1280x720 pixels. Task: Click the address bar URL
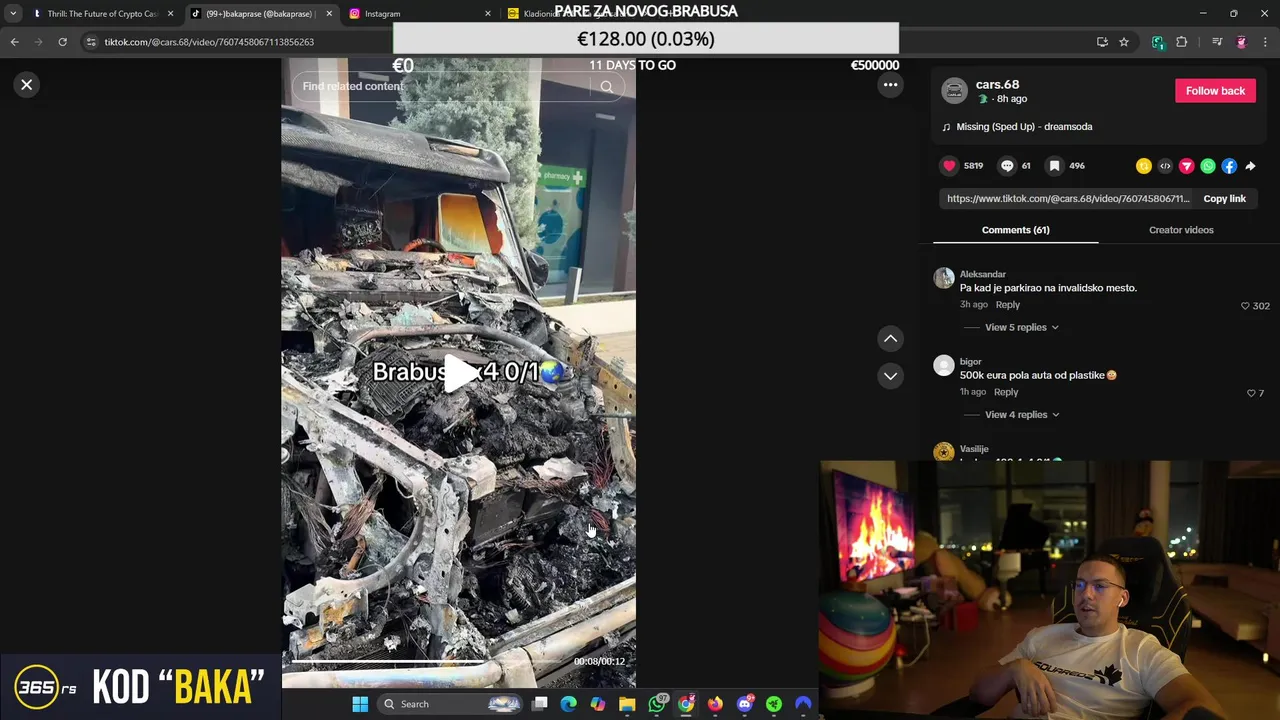(x=209, y=42)
